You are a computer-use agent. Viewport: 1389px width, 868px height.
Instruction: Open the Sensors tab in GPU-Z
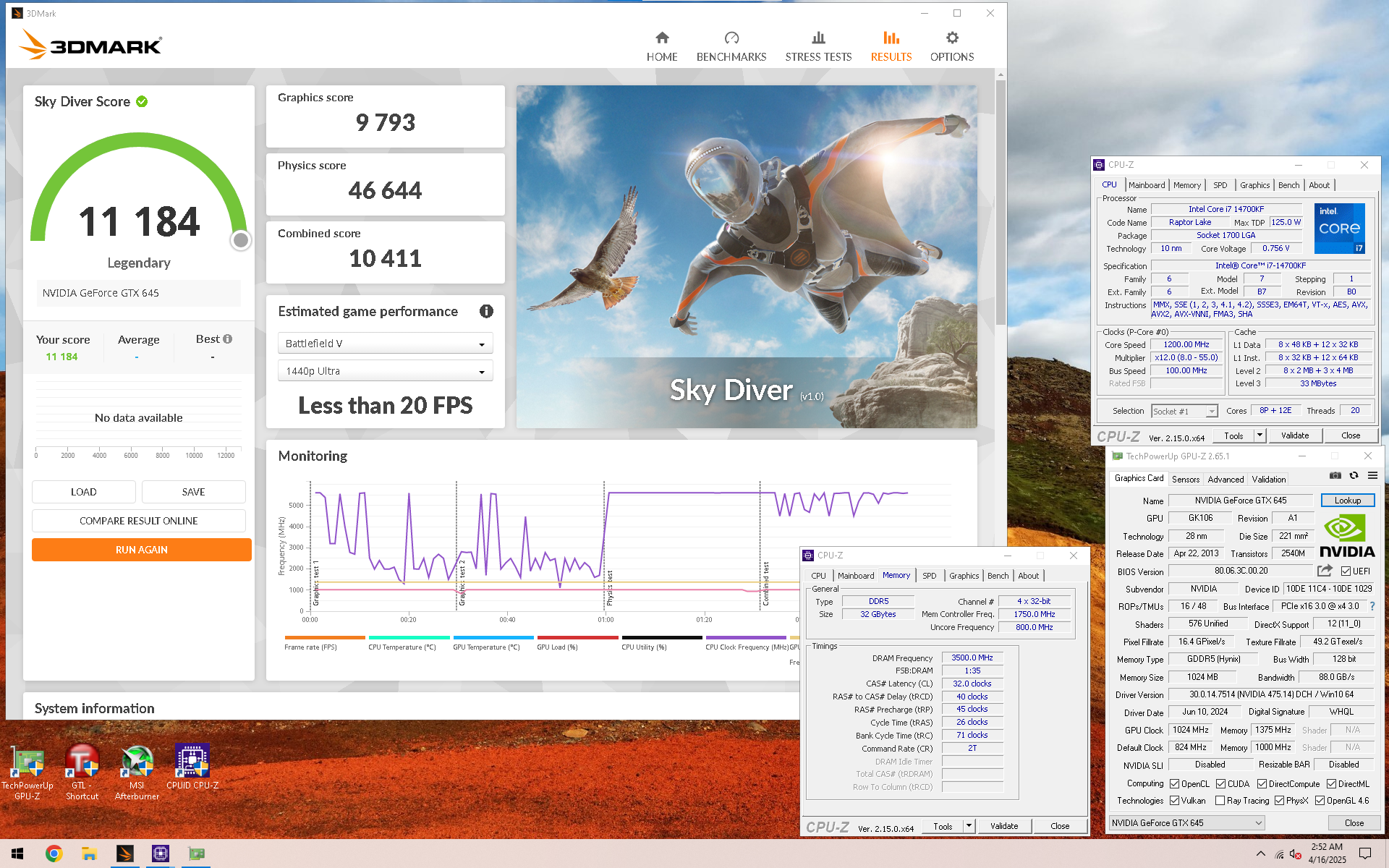click(x=1185, y=479)
